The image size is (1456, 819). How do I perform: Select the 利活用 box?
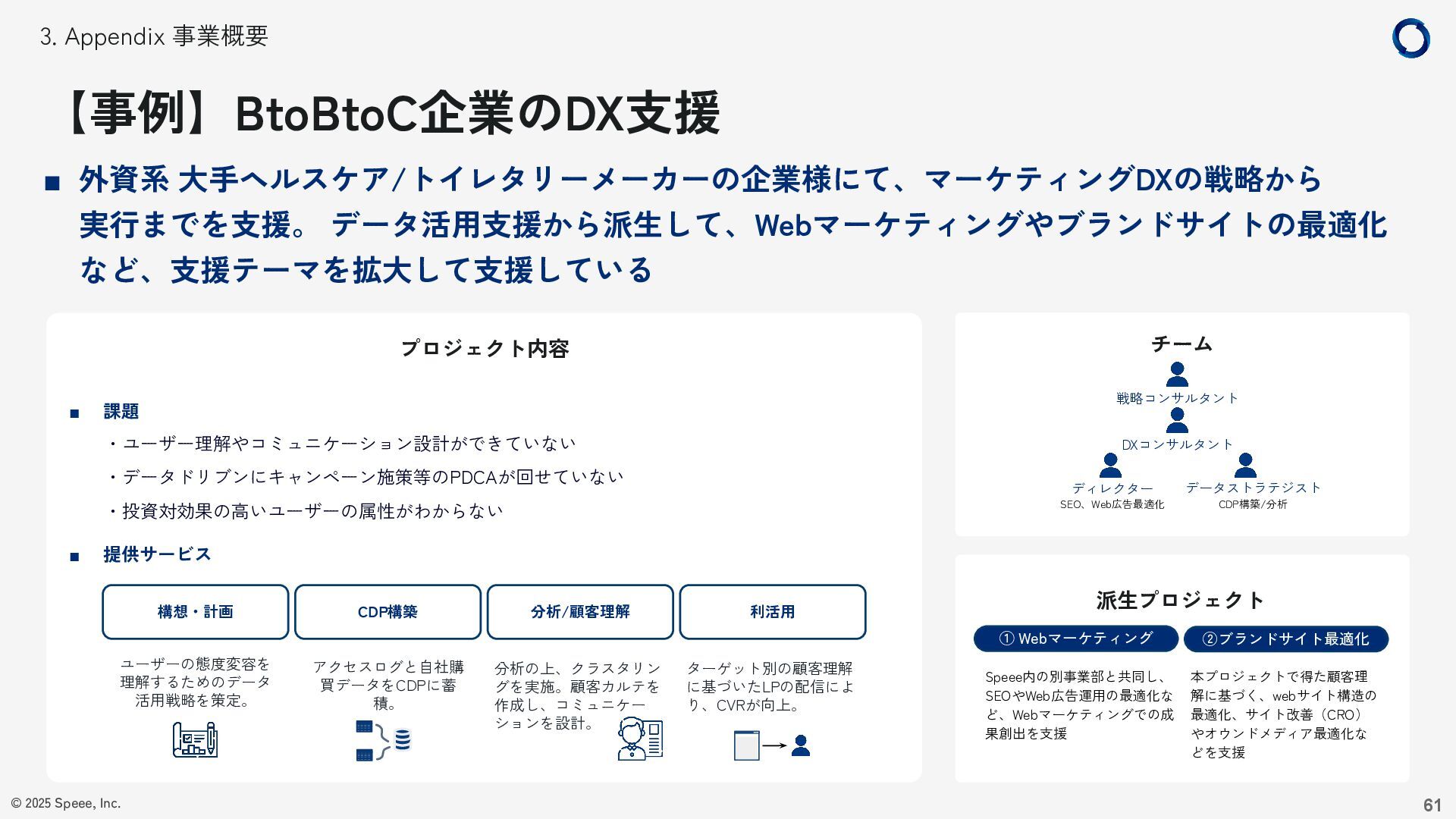(x=772, y=612)
